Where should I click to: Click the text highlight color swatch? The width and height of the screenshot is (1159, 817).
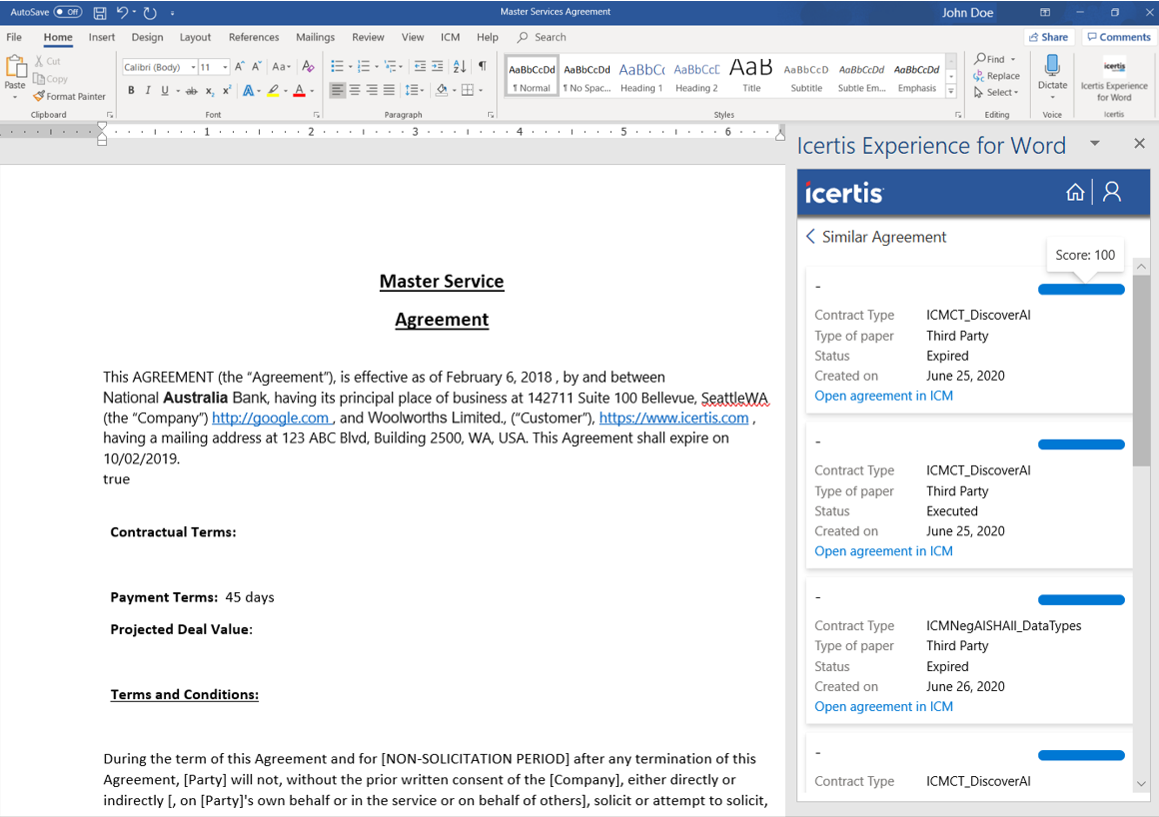pos(273,91)
